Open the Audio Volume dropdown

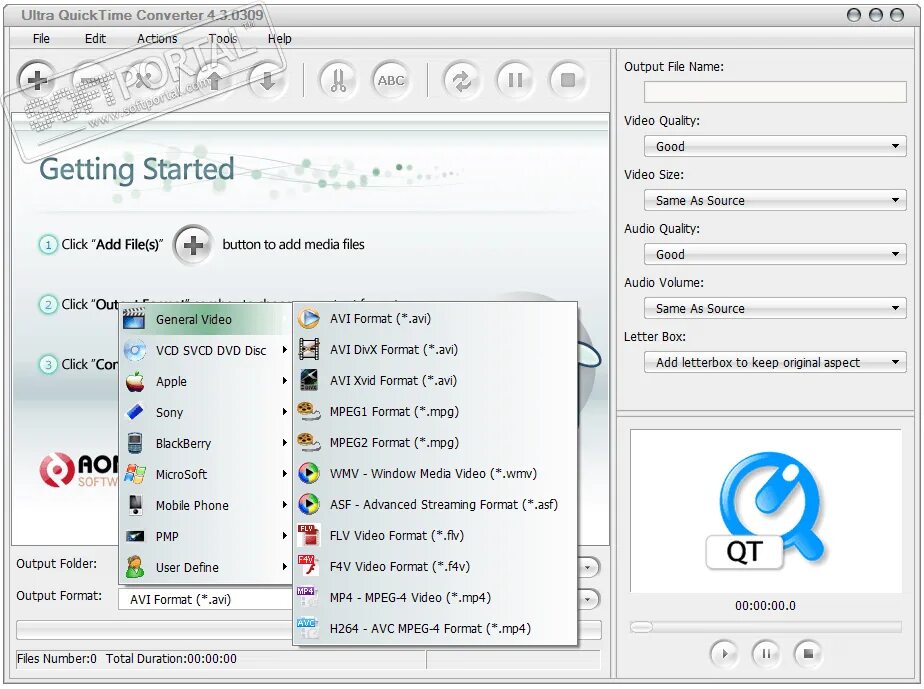pyautogui.click(x=775, y=308)
